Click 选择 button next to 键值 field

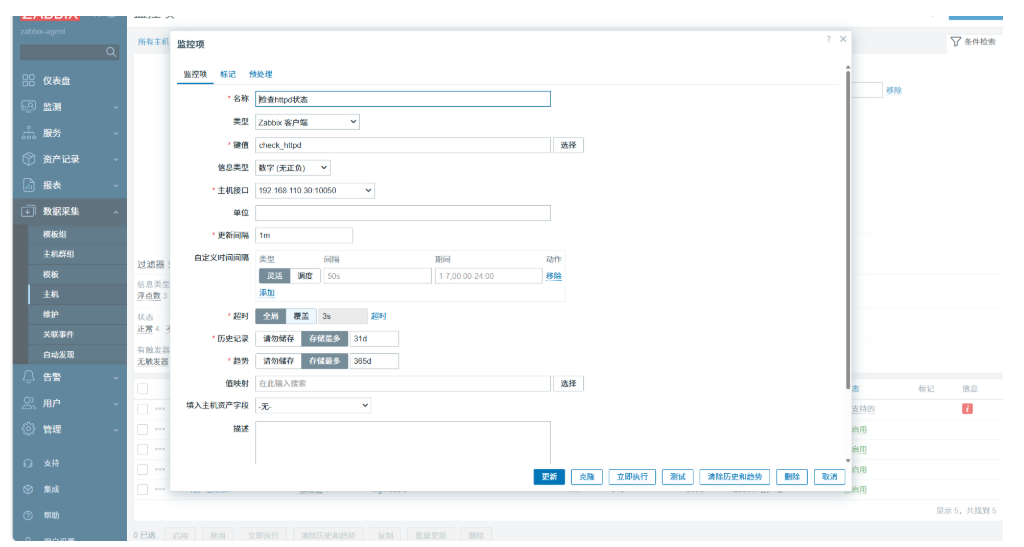568,145
